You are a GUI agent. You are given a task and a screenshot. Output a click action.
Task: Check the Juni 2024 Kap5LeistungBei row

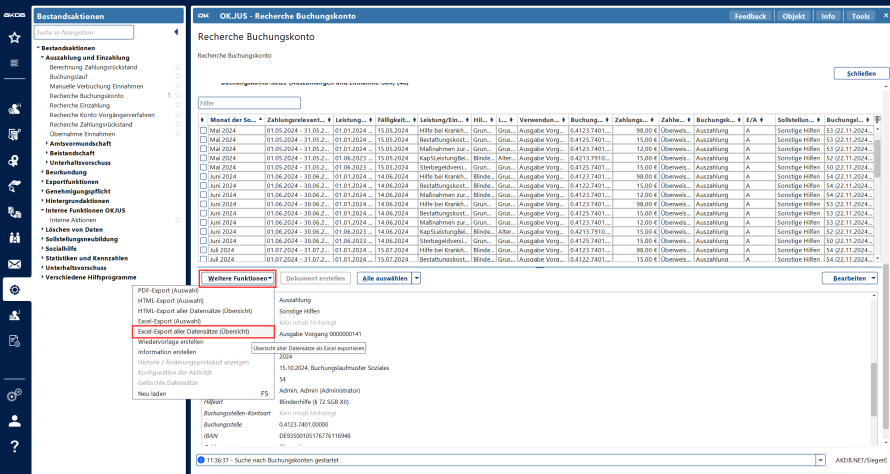[203, 232]
